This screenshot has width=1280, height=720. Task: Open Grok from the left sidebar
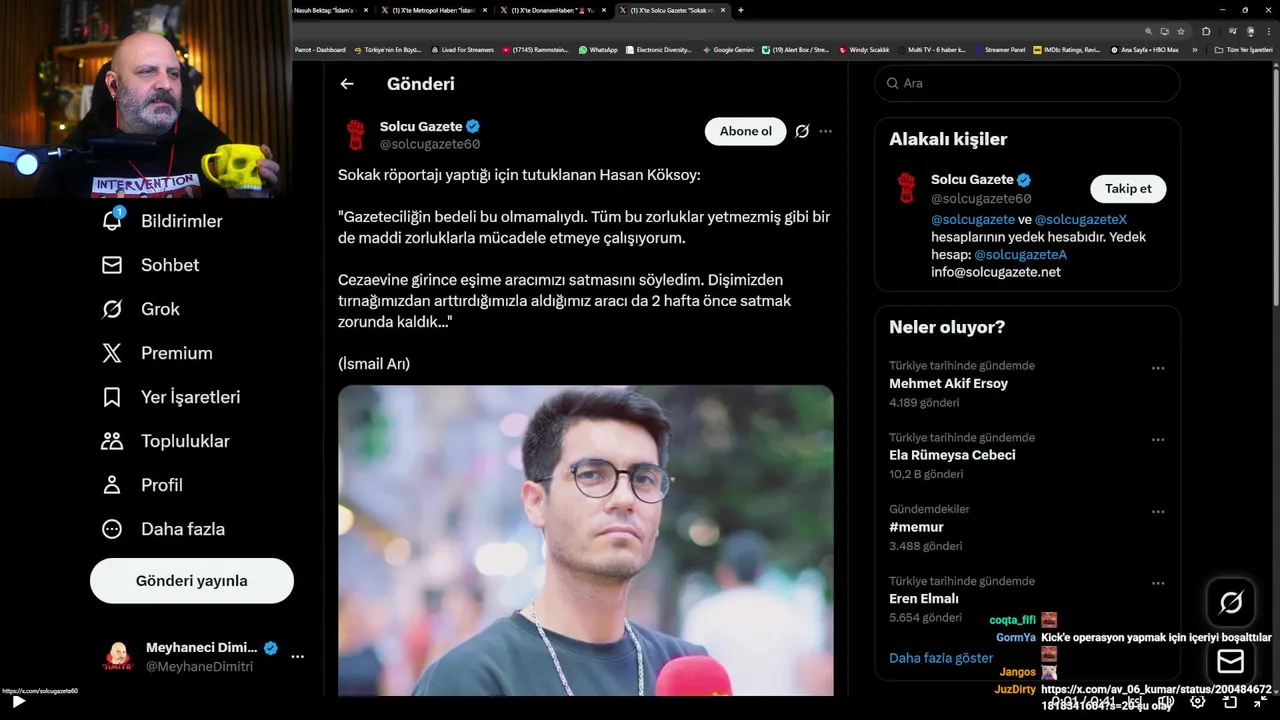(140, 309)
